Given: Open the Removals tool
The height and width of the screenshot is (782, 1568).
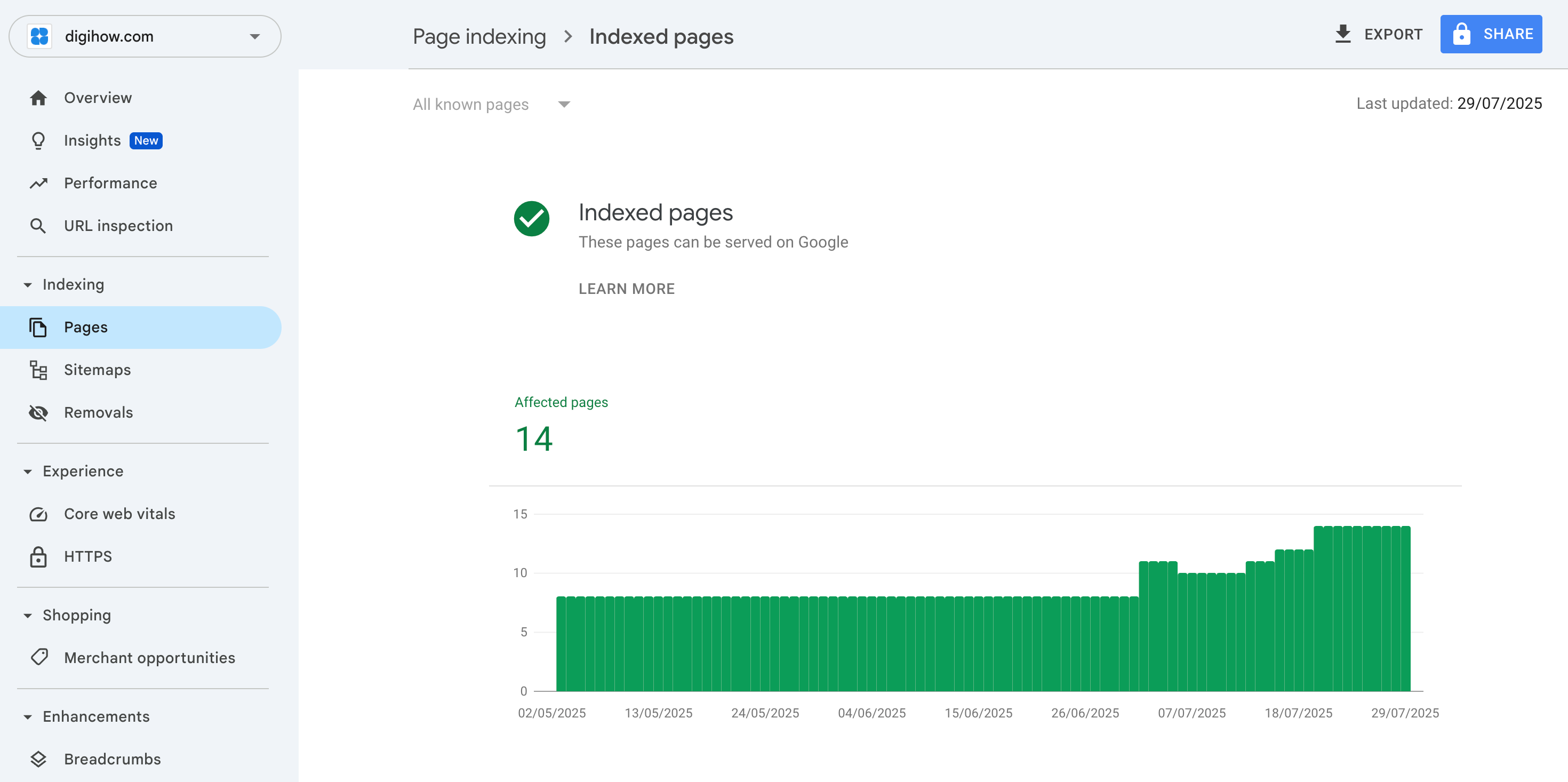Looking at the screenshot, I should [x=141, y=413].
